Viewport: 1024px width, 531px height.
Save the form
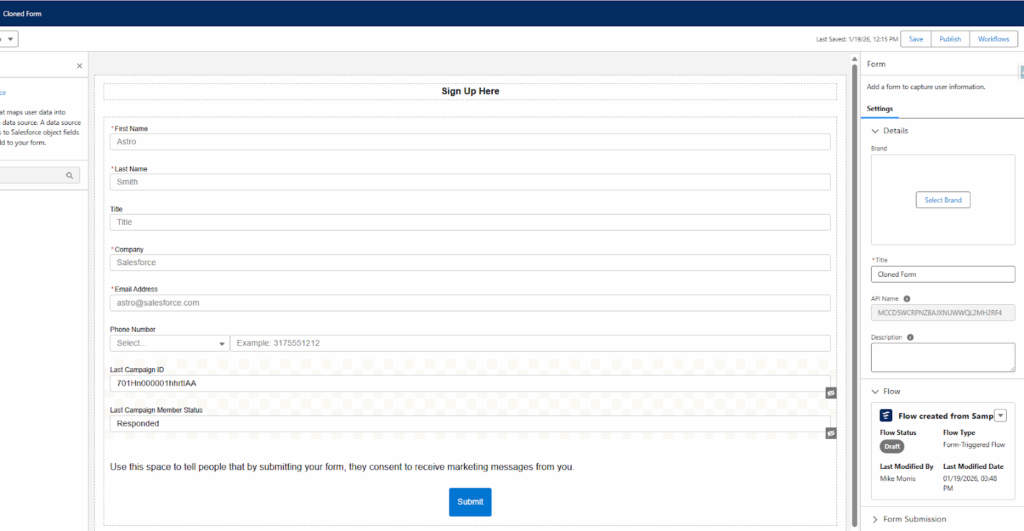pos(916,39)
